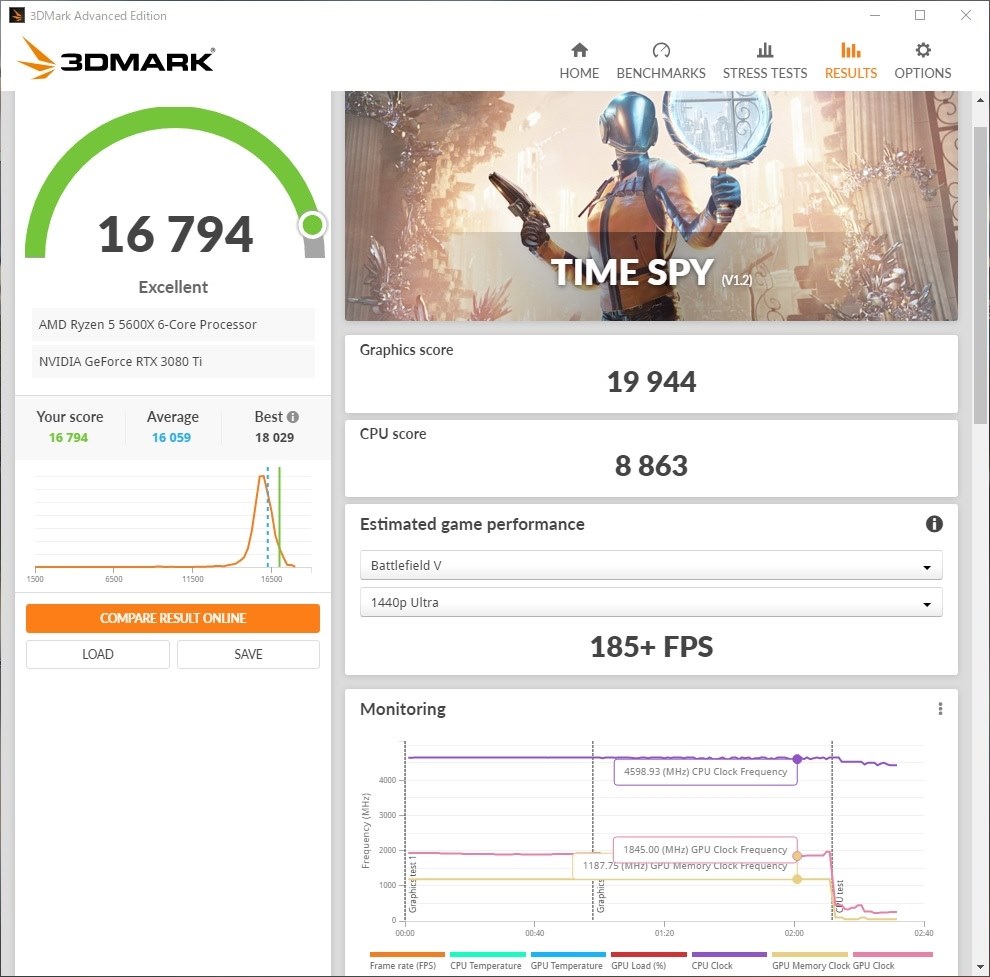The width and height of the screenshot is (990, 977).
Task: Open the HOME tab
Action: click(x=579, y=61)
